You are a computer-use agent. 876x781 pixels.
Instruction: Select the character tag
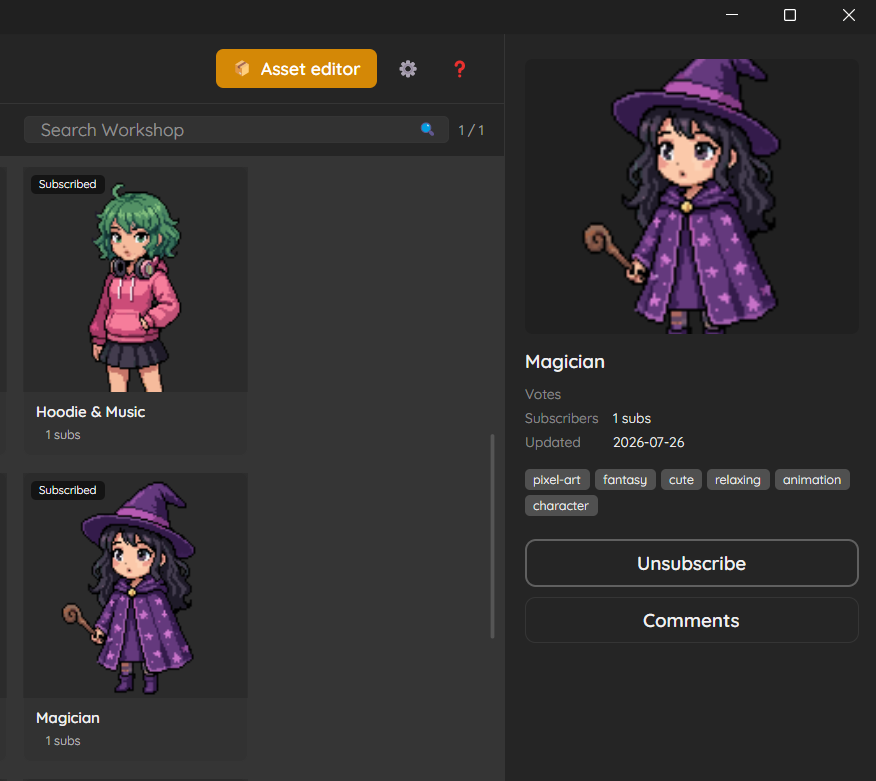tap(561, 506)
